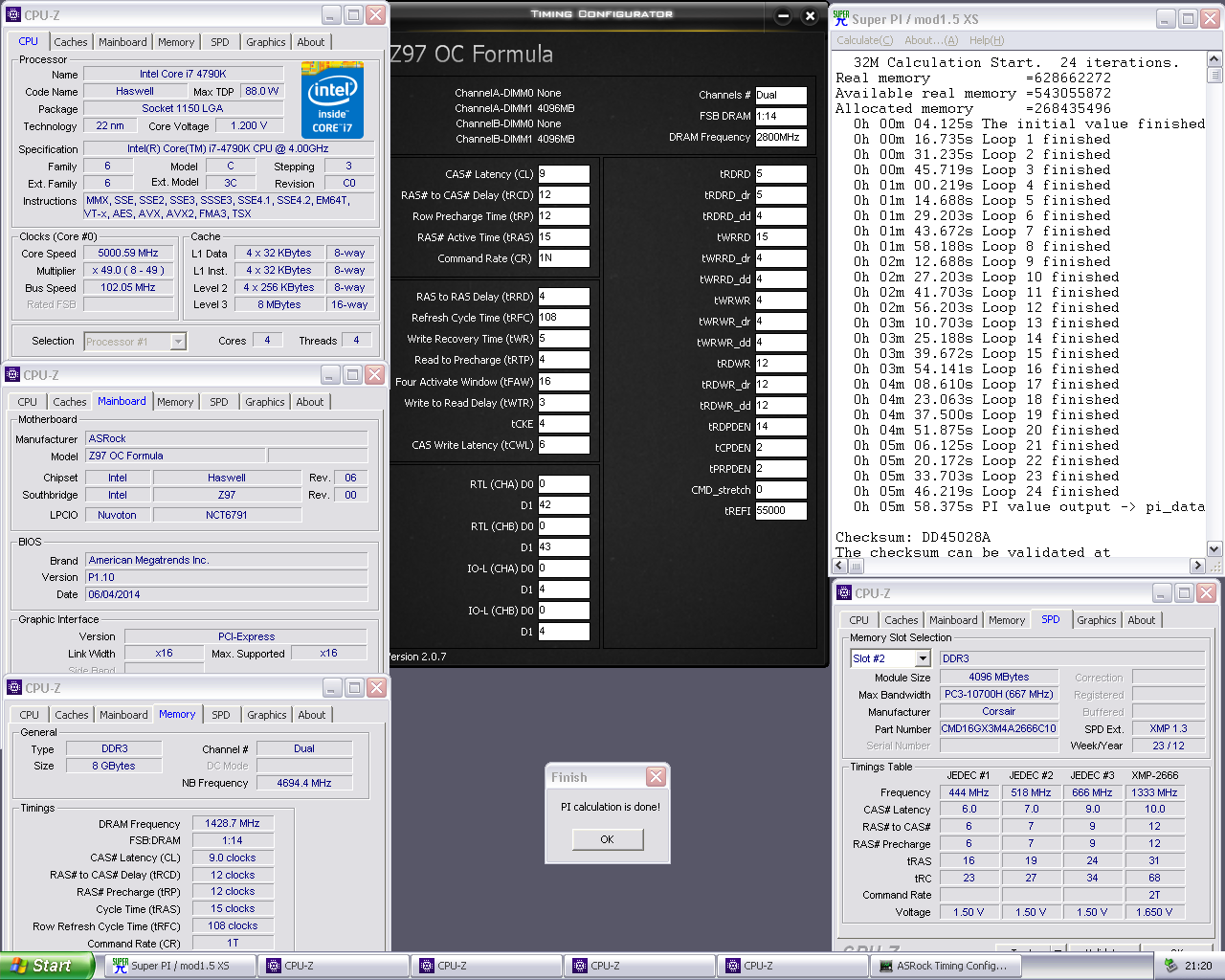The image size is (1225, 980).
Task: Click the NB Frequency value 4694.4 MHz
Action: (304, 783)
